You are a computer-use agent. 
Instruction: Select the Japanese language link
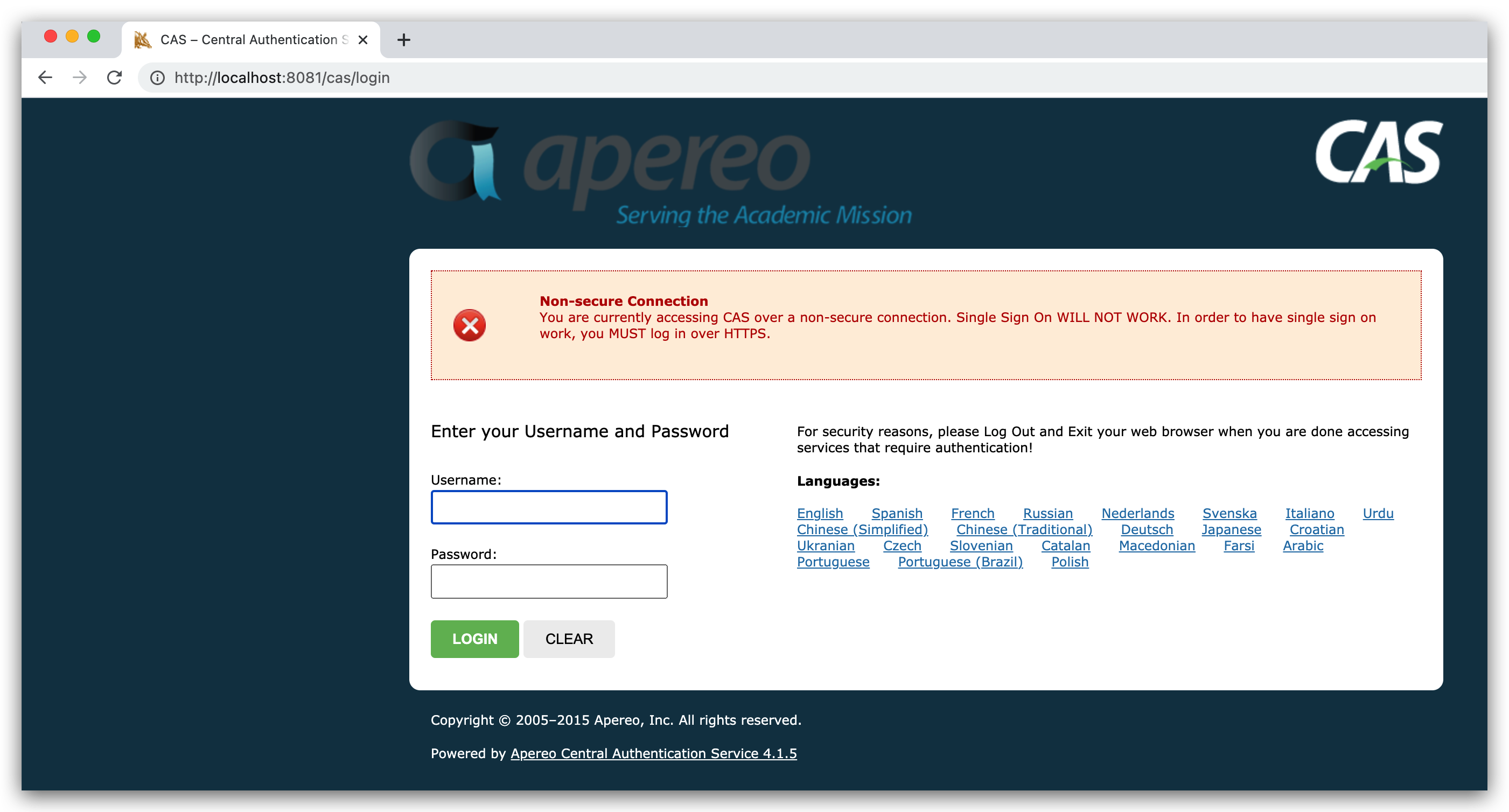point(1231,530)
